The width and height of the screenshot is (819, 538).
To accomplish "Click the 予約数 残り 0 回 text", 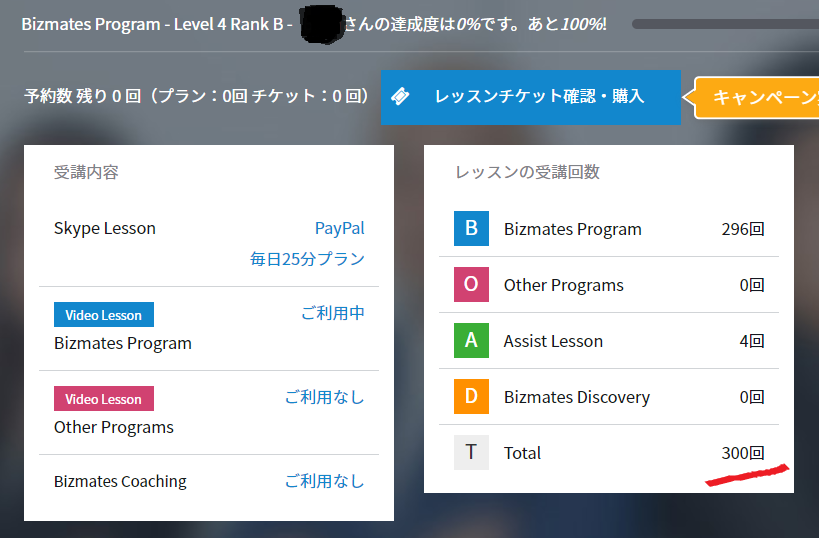I will 83,96.
